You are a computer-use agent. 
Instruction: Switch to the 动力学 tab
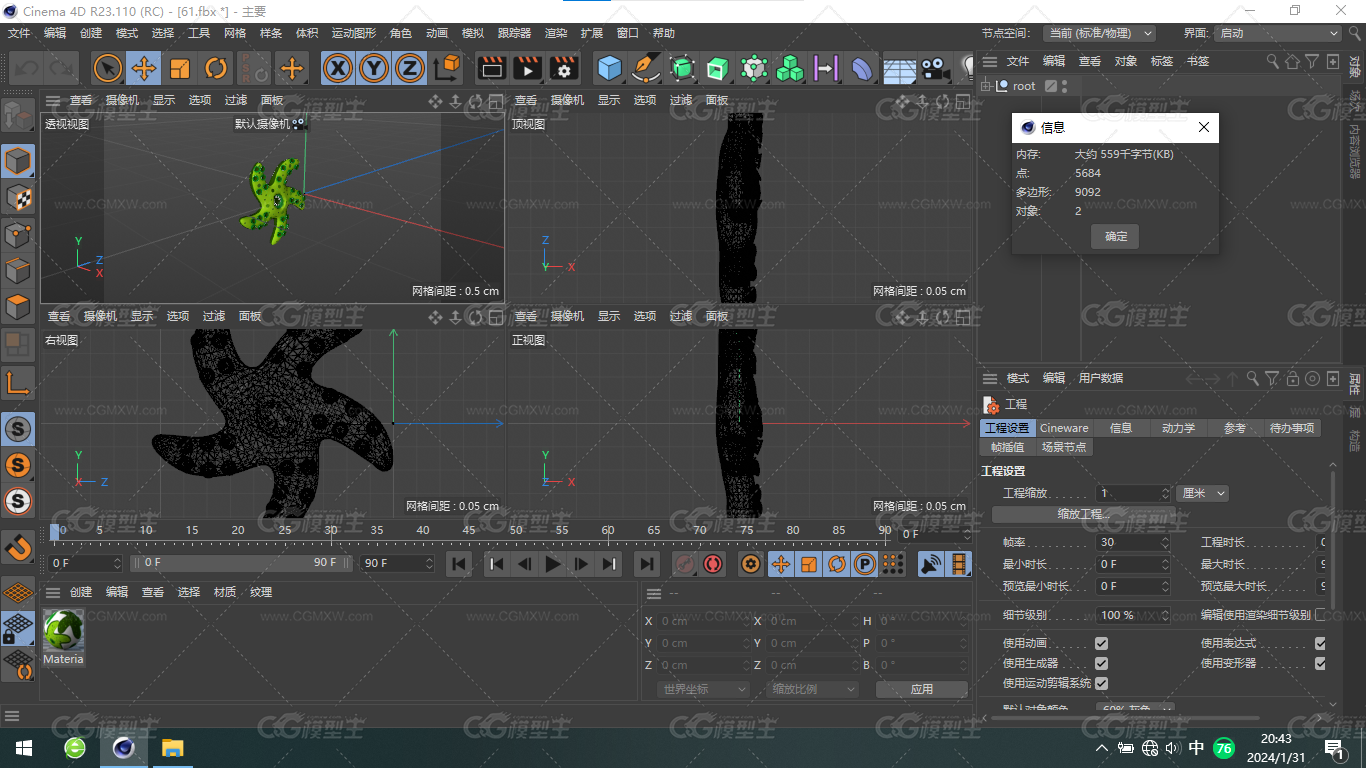1178,428
